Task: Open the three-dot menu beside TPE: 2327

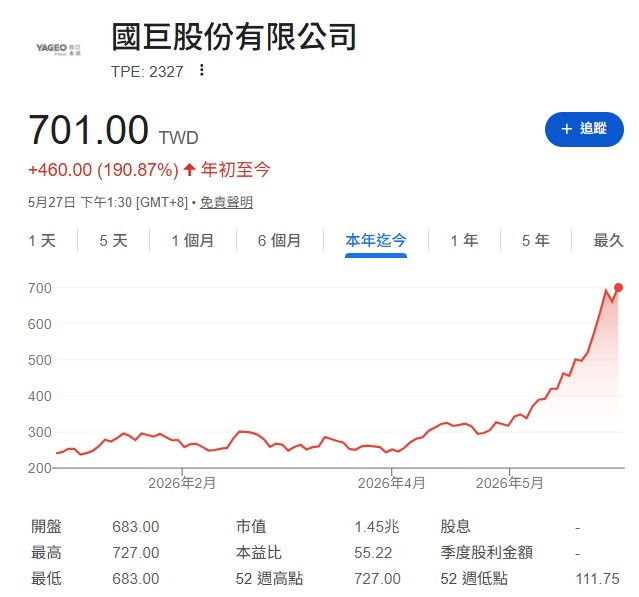Action: tap(202, 70)
